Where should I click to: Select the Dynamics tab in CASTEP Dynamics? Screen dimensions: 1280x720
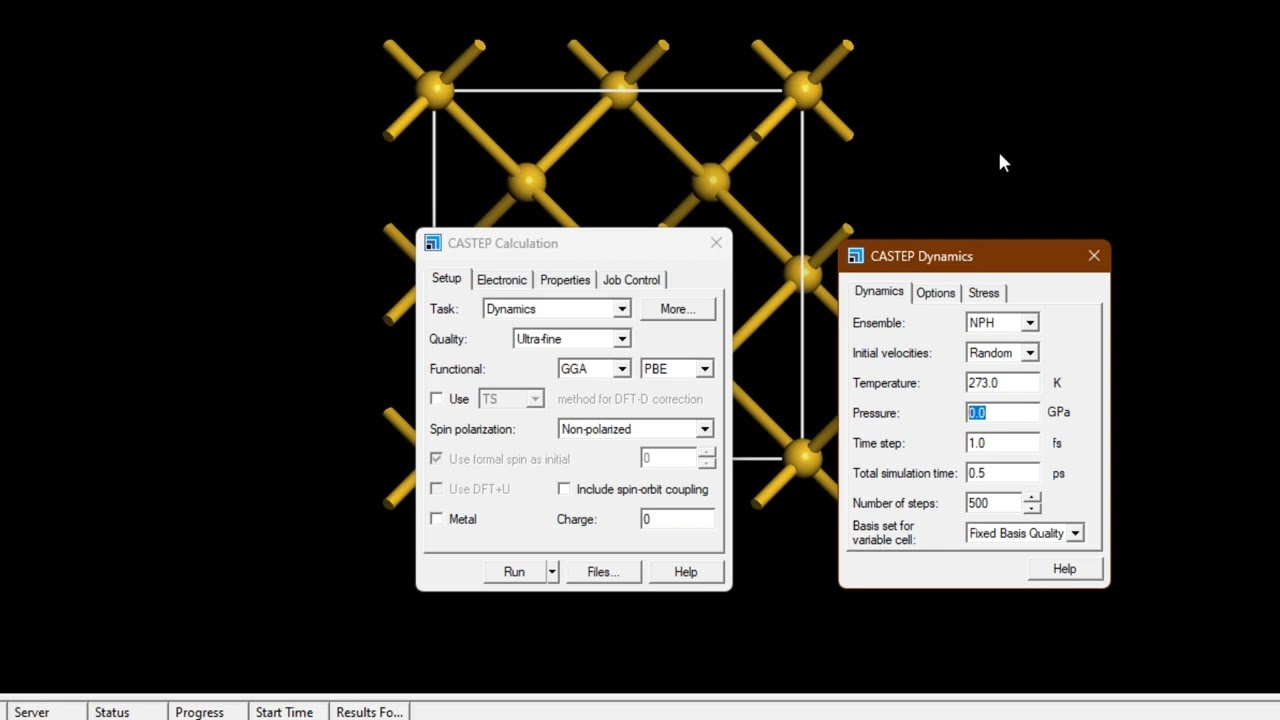click(878, 291)
